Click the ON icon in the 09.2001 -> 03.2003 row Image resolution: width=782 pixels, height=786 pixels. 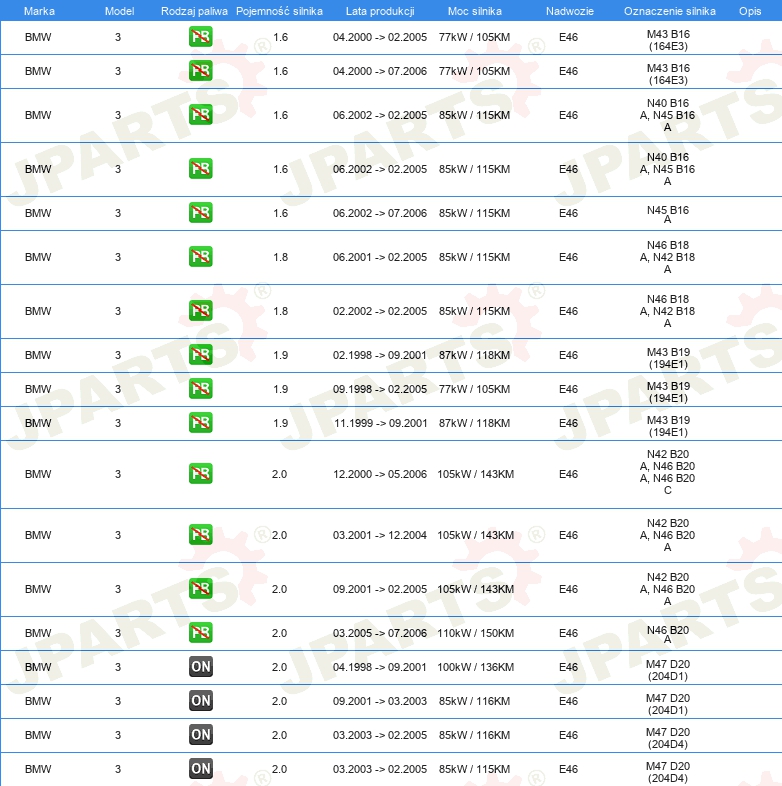tap(201, 701)
